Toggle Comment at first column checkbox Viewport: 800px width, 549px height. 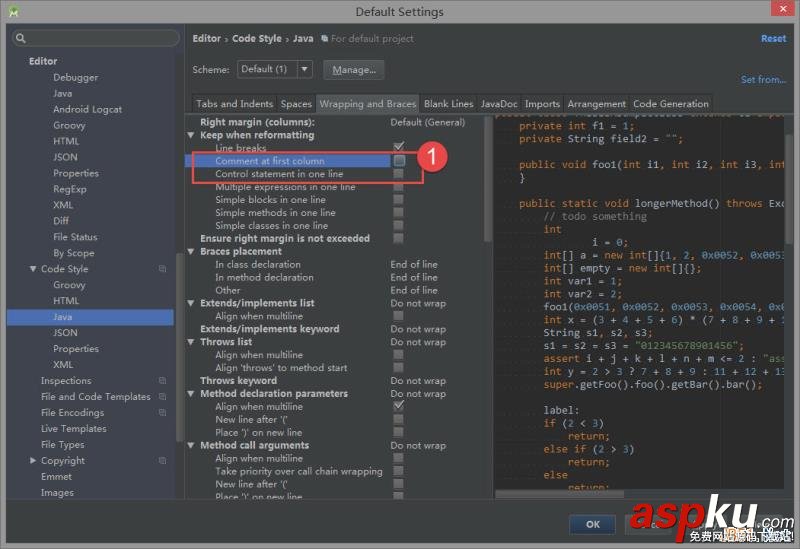pyautogui.click(x=399, y=160)
